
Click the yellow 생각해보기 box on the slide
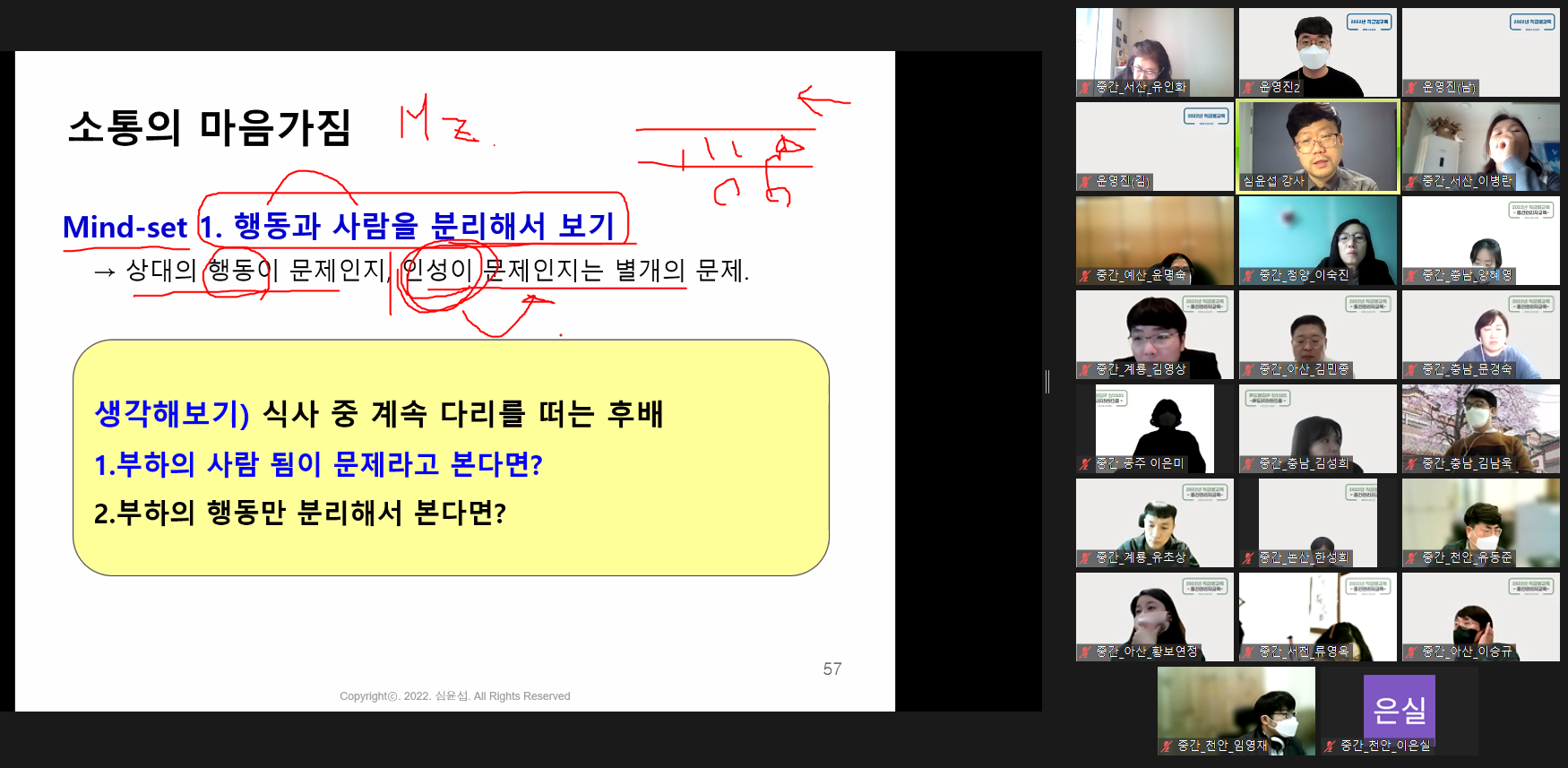pyautogui.click(x=451, y=457)
